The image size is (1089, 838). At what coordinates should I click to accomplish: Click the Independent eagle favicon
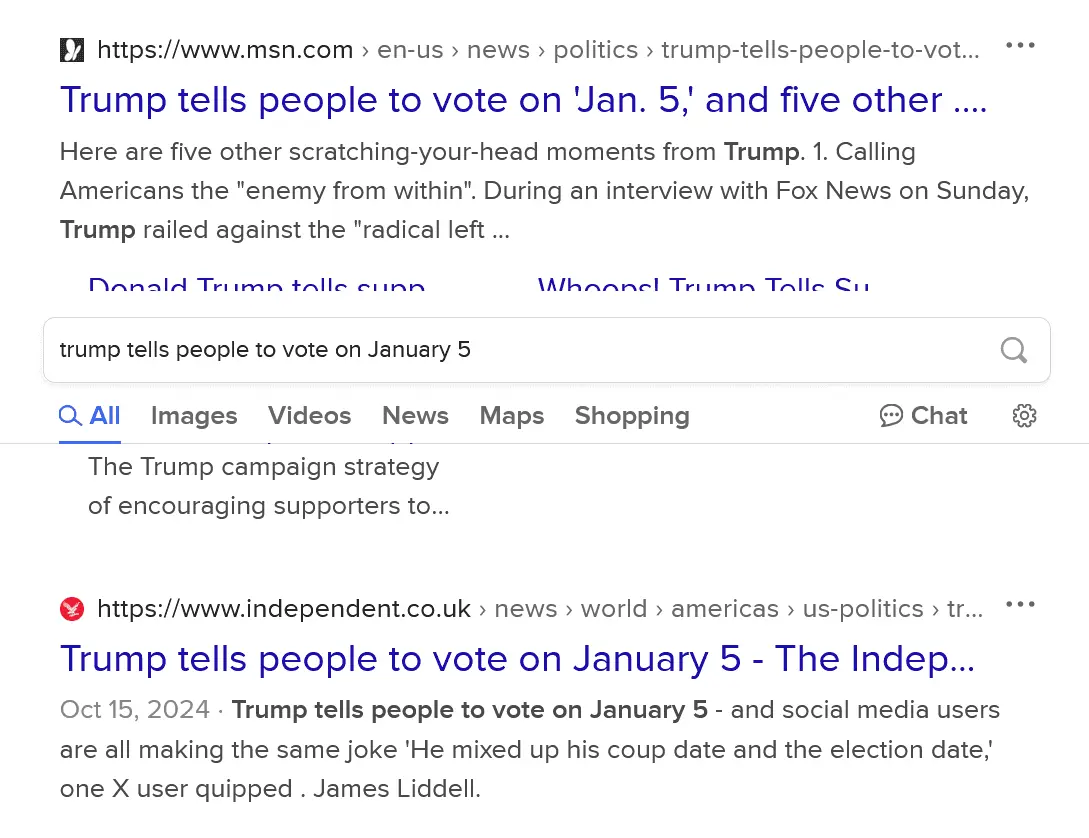click(72, 608)
